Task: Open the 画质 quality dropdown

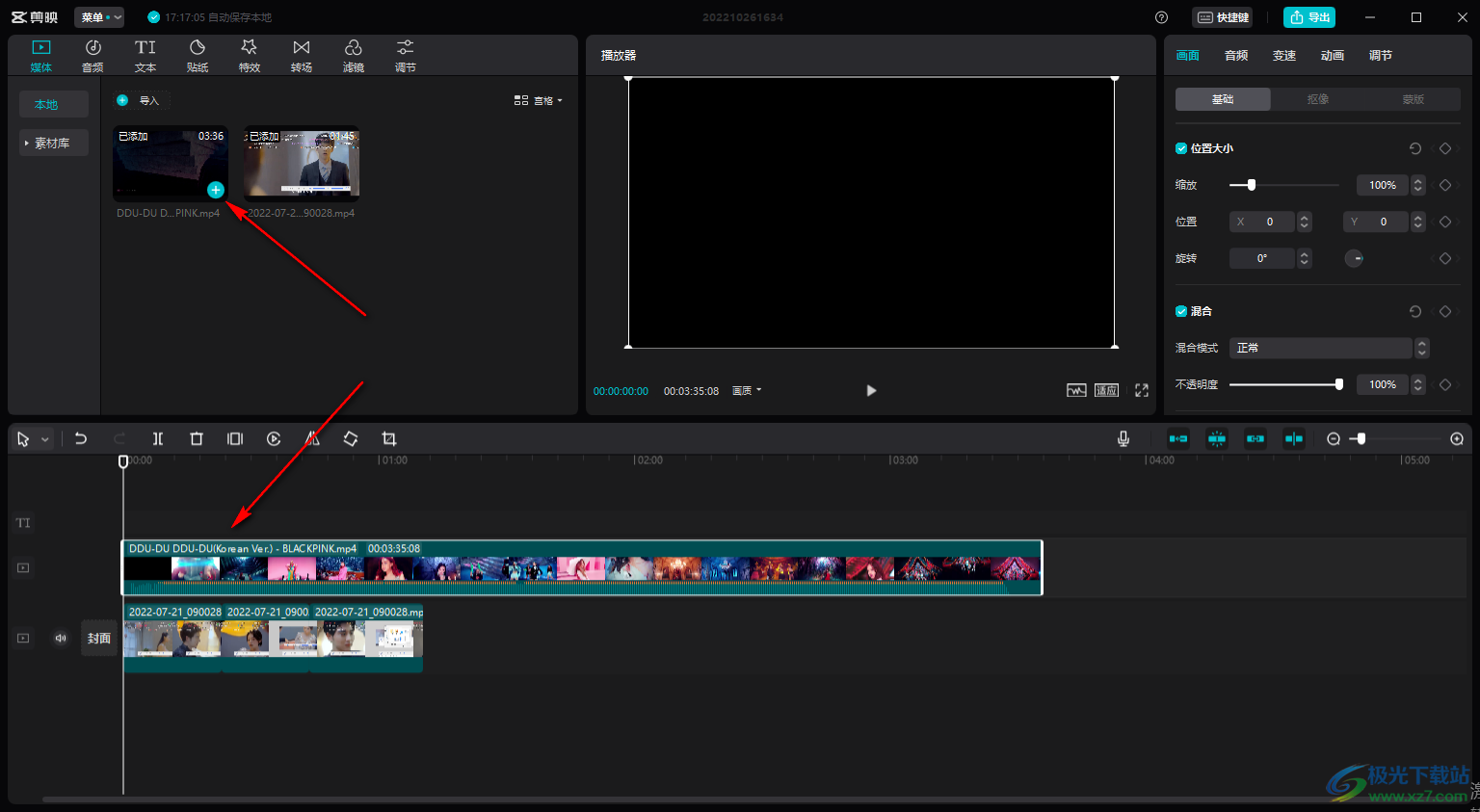Action: [747, 390]
